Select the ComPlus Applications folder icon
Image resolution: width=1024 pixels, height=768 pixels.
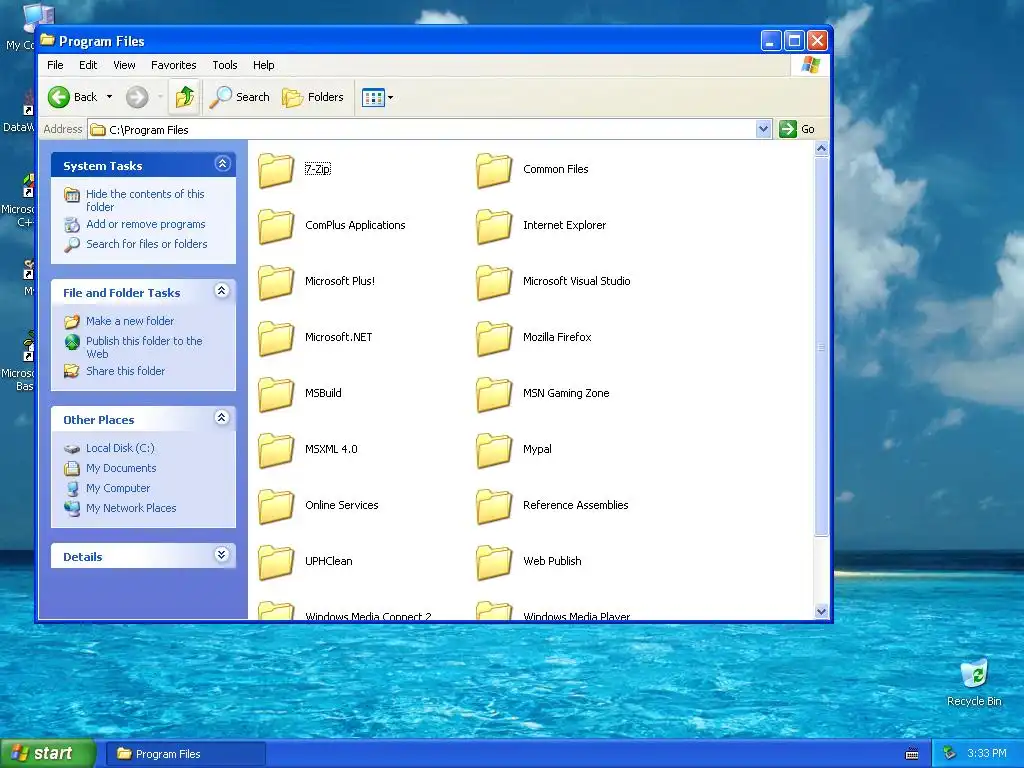click(276, 226)
